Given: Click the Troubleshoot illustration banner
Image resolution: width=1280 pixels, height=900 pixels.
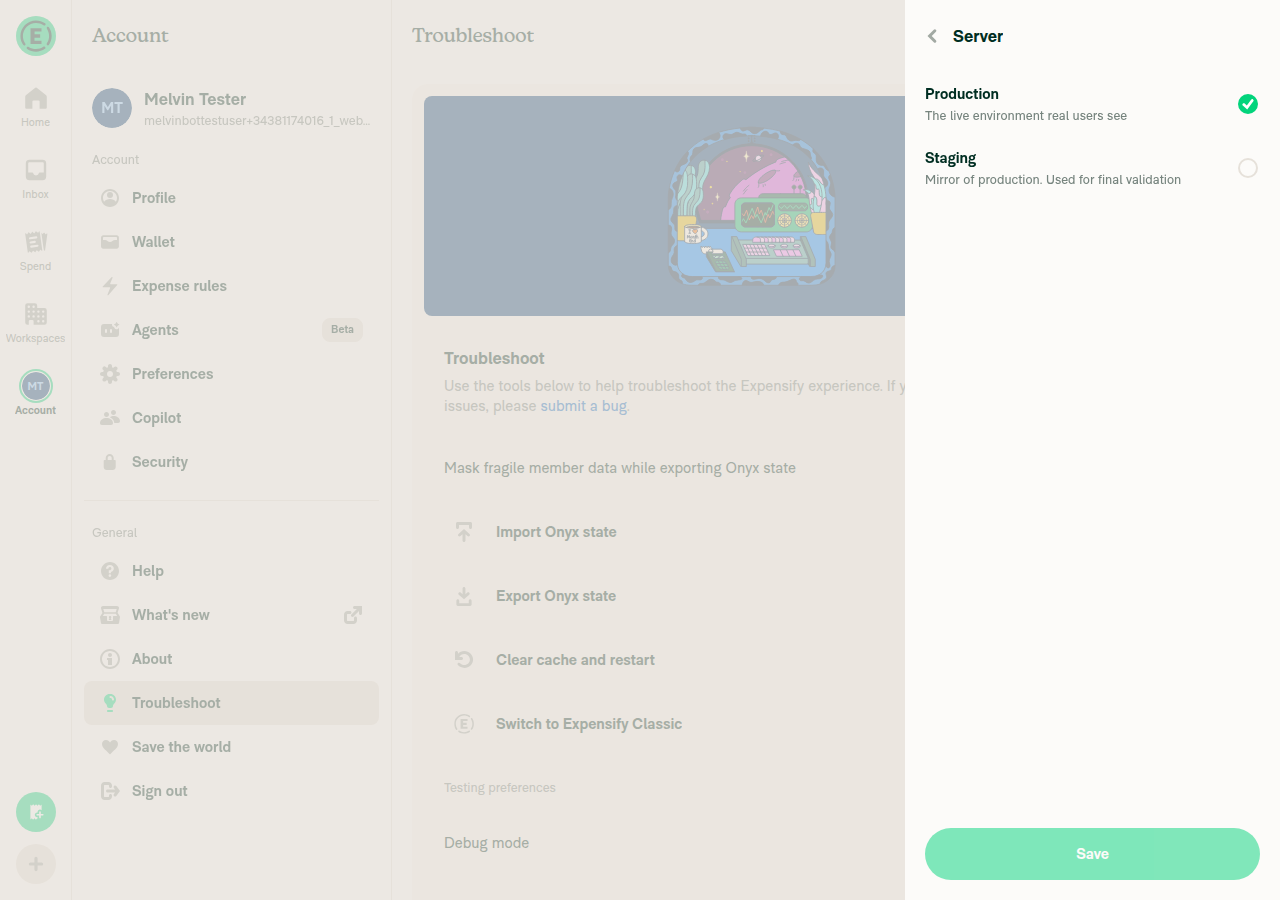Looking at the screenshot, I should pos(664,206).
